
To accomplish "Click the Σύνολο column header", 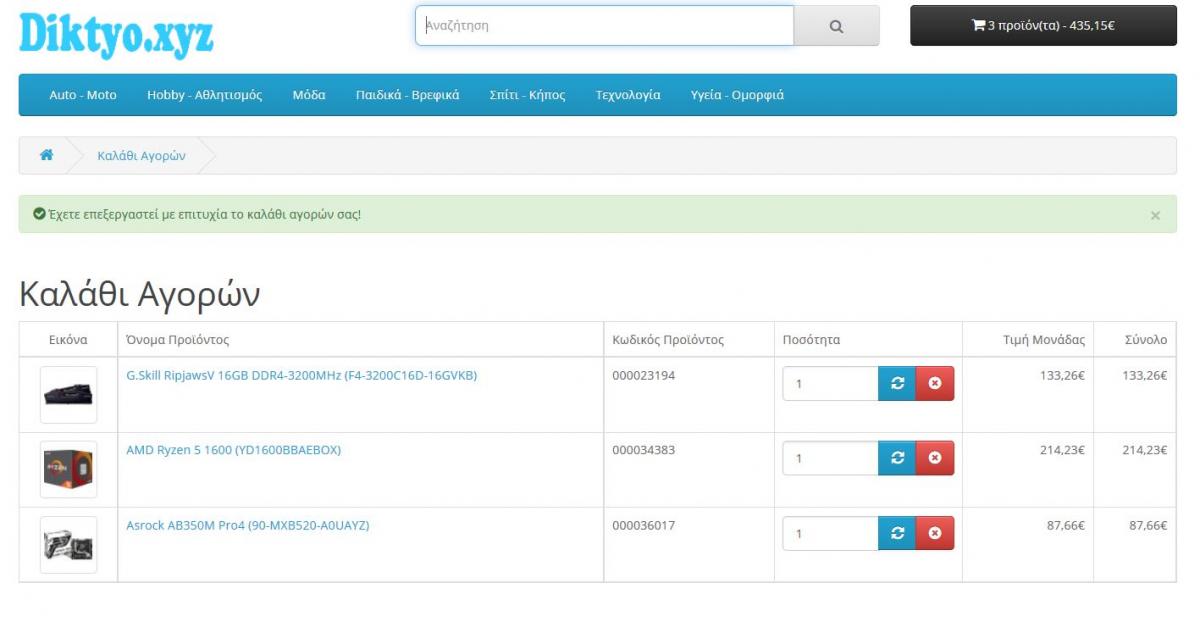I will click(1146, 340).
